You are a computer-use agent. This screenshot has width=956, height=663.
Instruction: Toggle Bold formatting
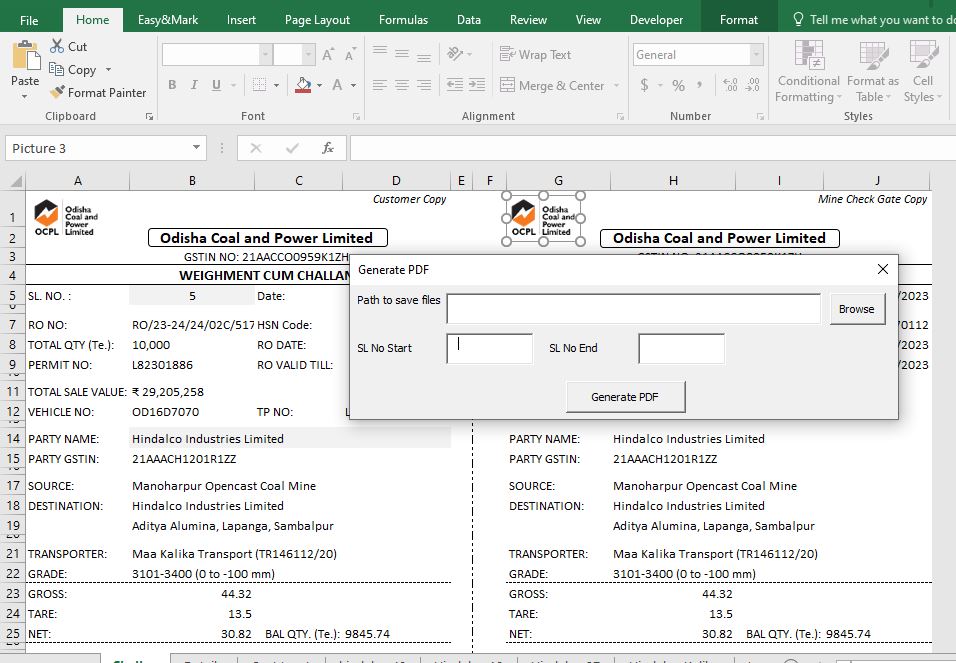point(172,85)
